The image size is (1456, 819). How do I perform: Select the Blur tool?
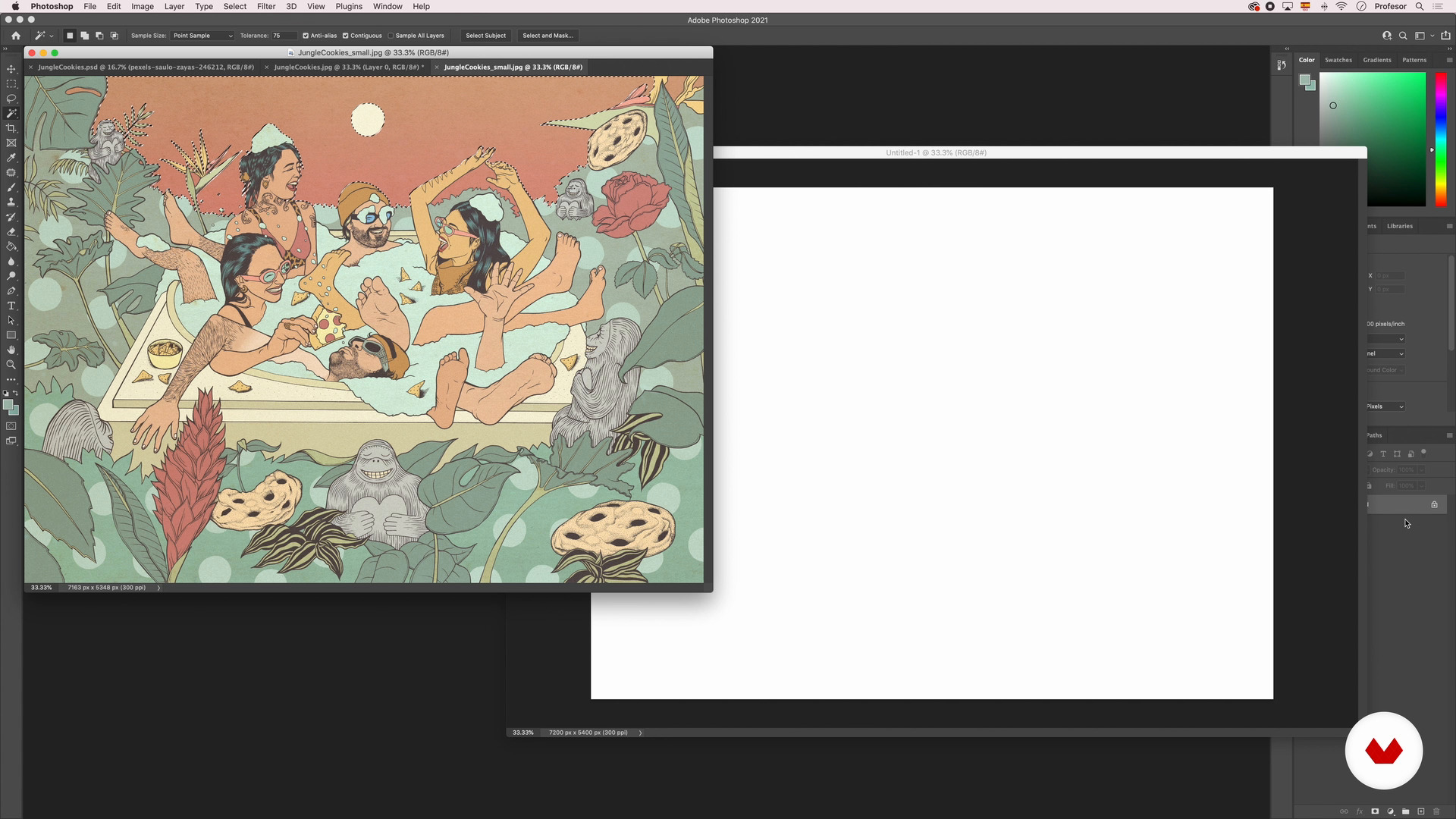coord(11,262)
